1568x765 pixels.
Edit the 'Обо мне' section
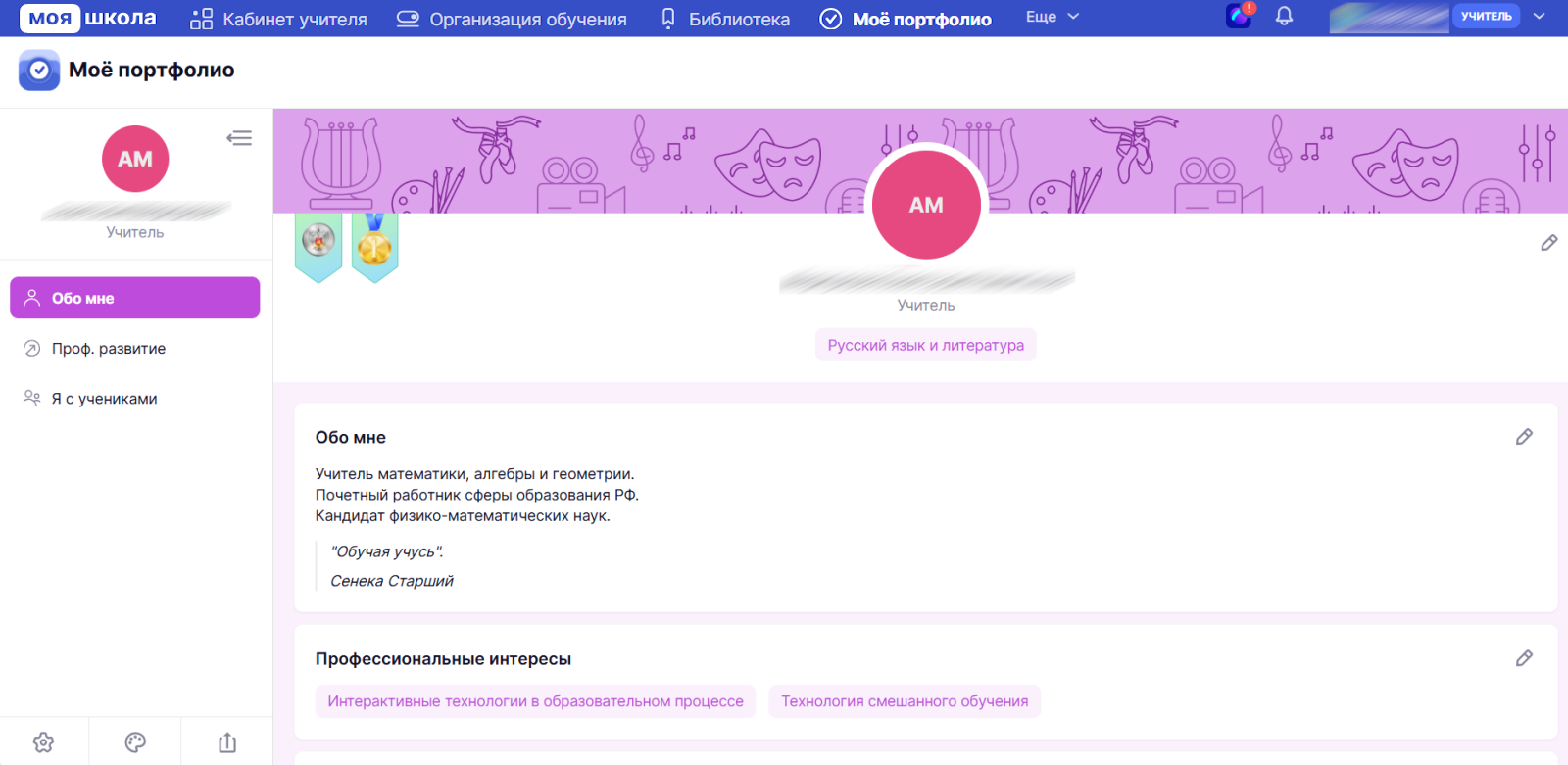pyautogui.click(x=1524, y=437)
